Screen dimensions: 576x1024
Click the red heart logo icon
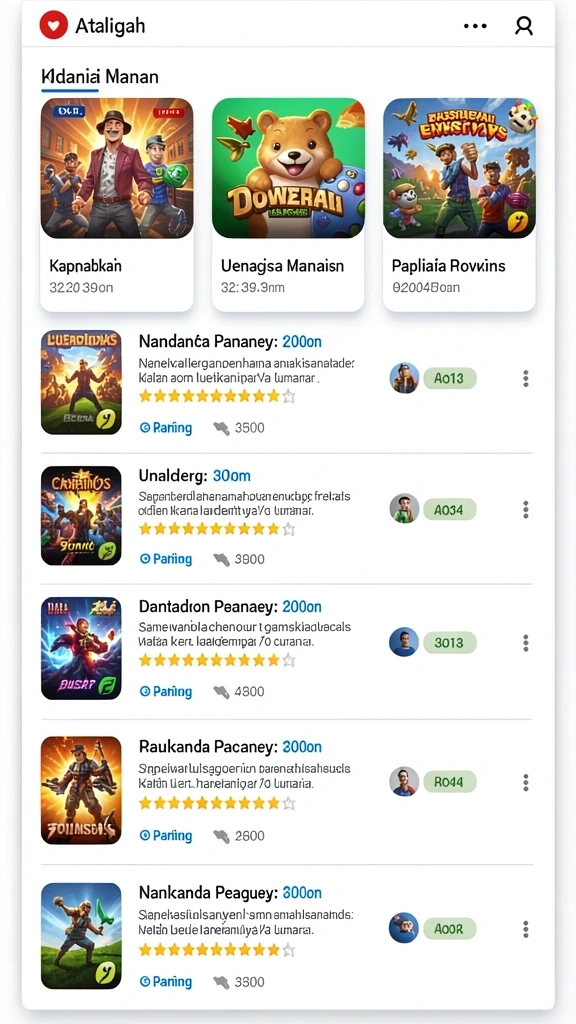click(54, 25)
